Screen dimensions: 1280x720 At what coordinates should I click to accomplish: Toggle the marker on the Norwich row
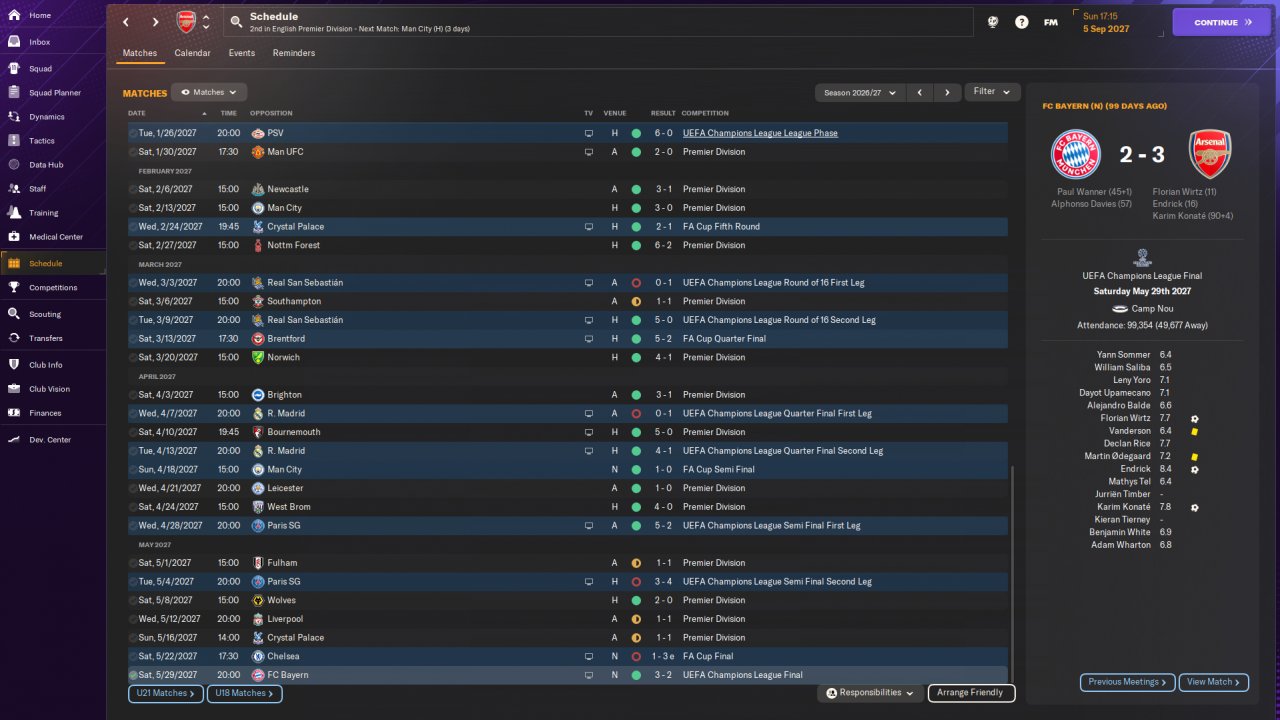tap(134, 357)
